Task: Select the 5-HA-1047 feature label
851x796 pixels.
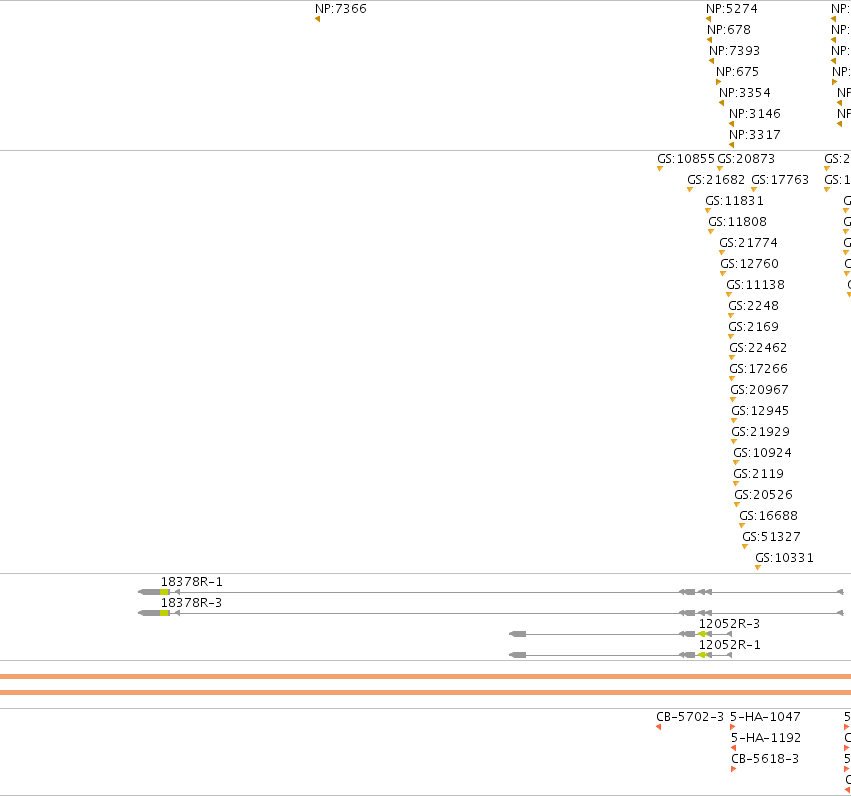Action: pos(765,717)
